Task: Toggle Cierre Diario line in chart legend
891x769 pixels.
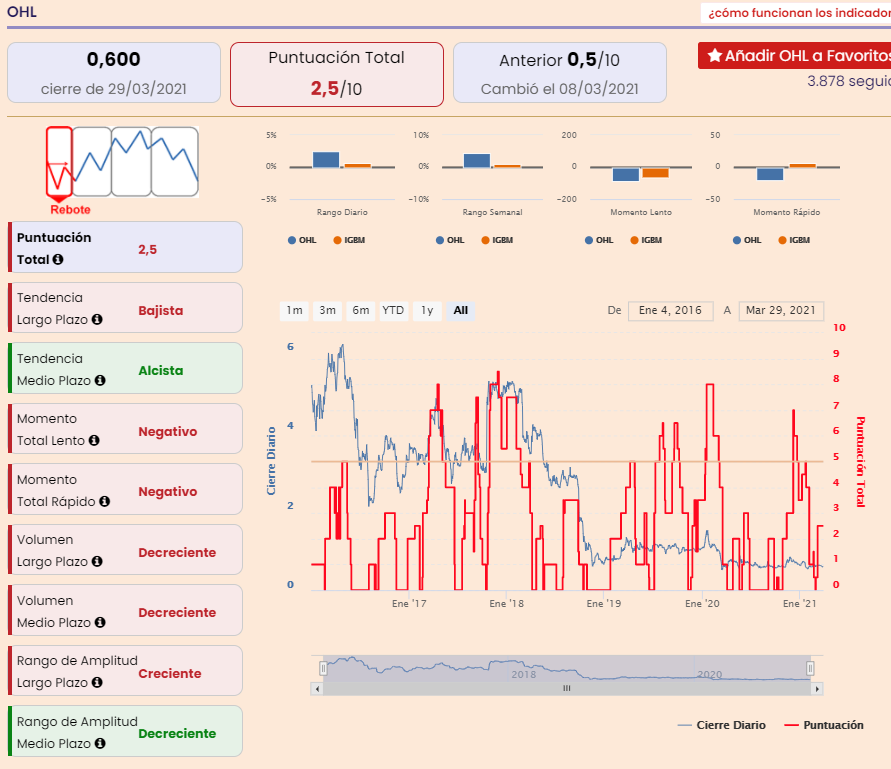Action: click(x=722, y=725)
